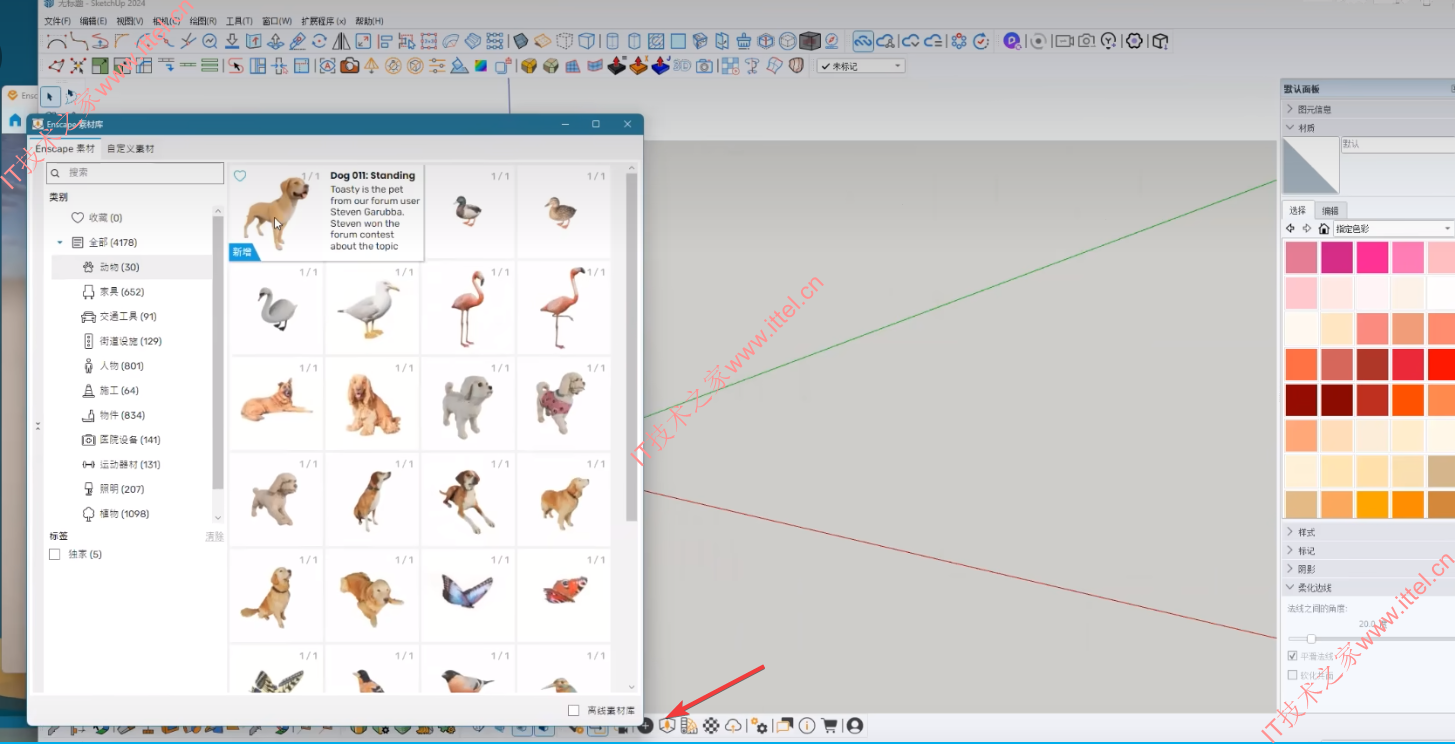Open the Enscape asset library icon in bottom toolbar
The height and width of the screenshot is (744, 1455).
click(x=667, y=725)
